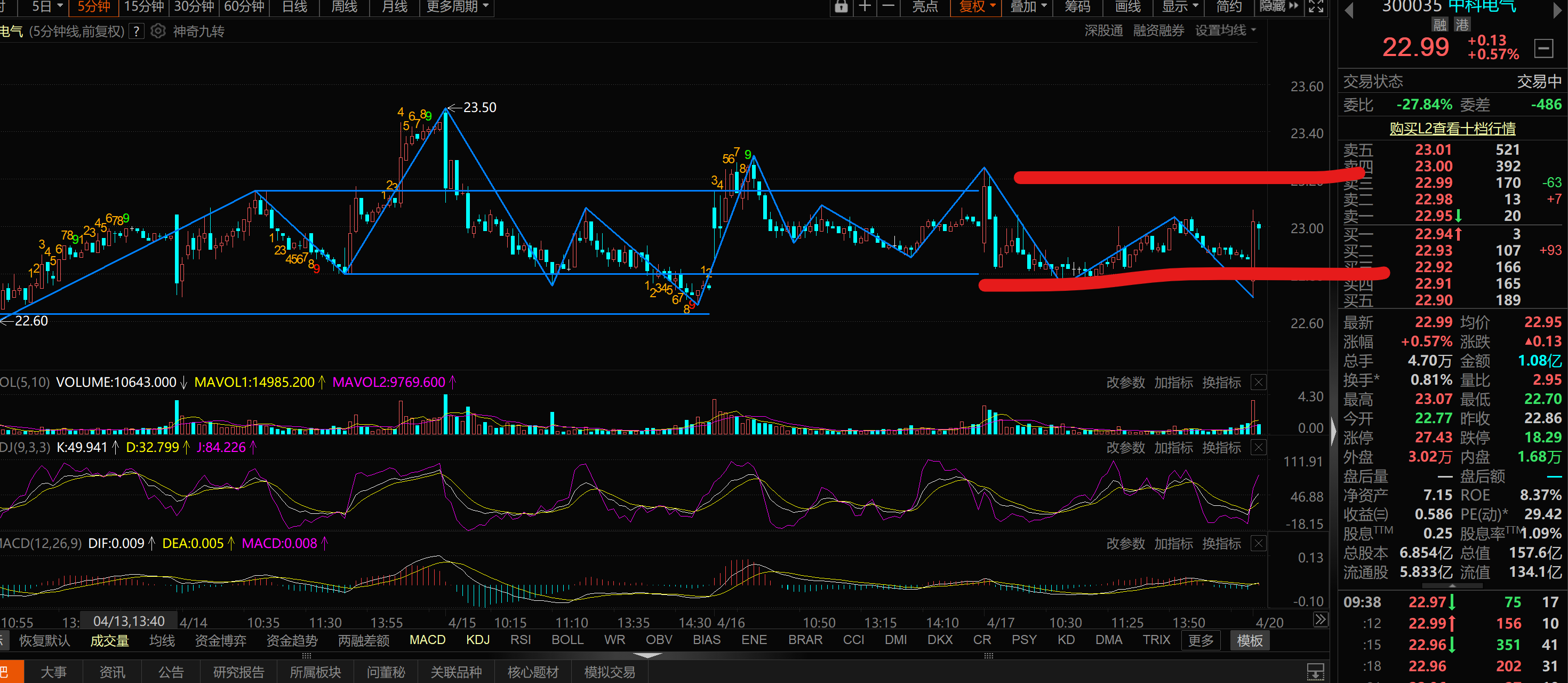Image resolution: width=1568 pixels, height=683 pixels.
Task: Open the 5日 period dropdown
Action: (47, 7)
